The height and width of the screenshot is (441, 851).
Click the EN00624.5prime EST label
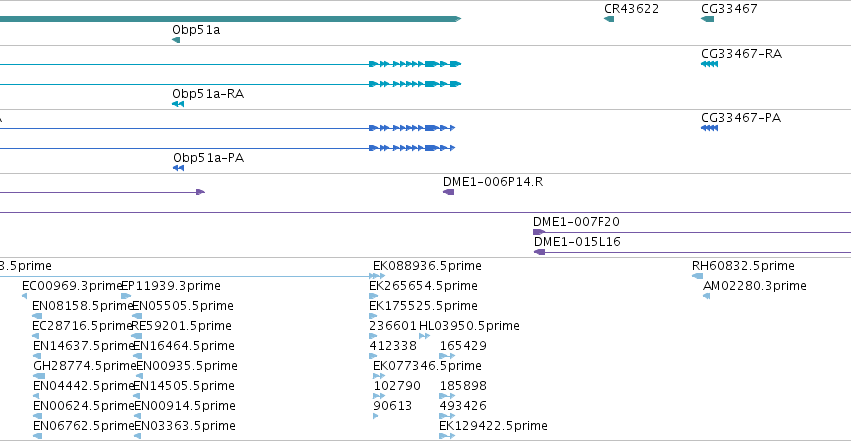coord(84,406)
